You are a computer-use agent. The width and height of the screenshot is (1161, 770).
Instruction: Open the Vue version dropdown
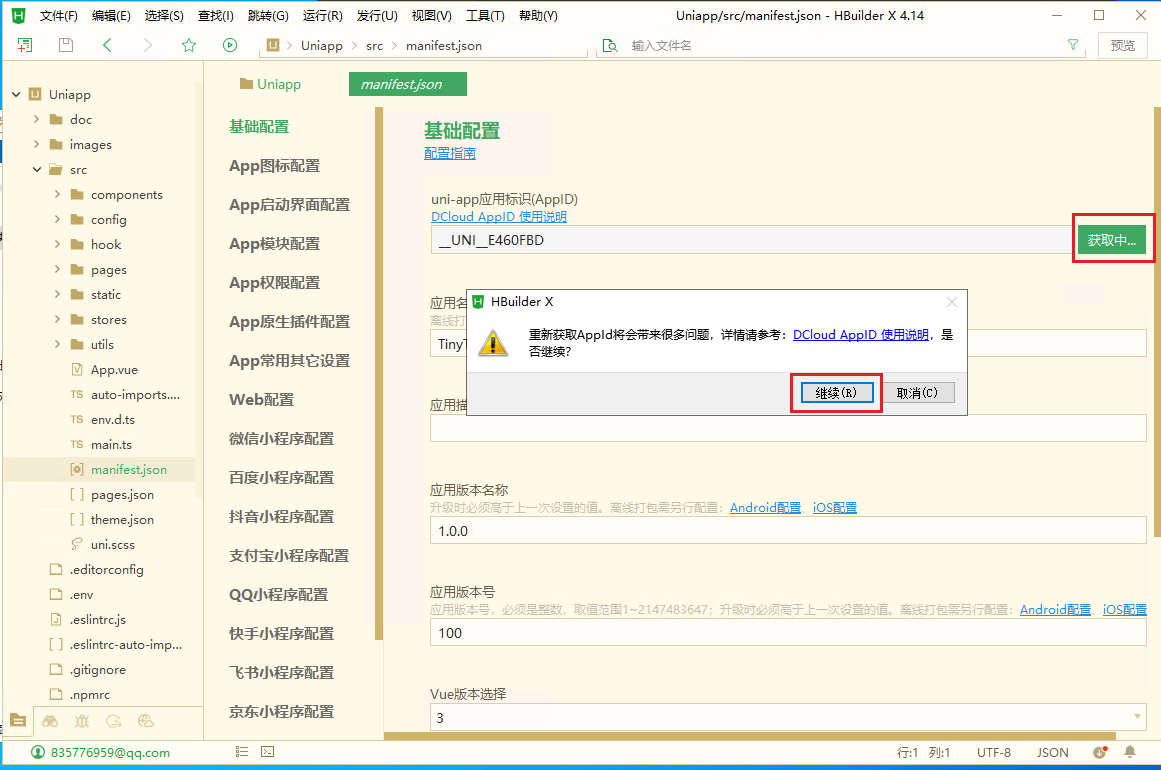tap(788, 717)
